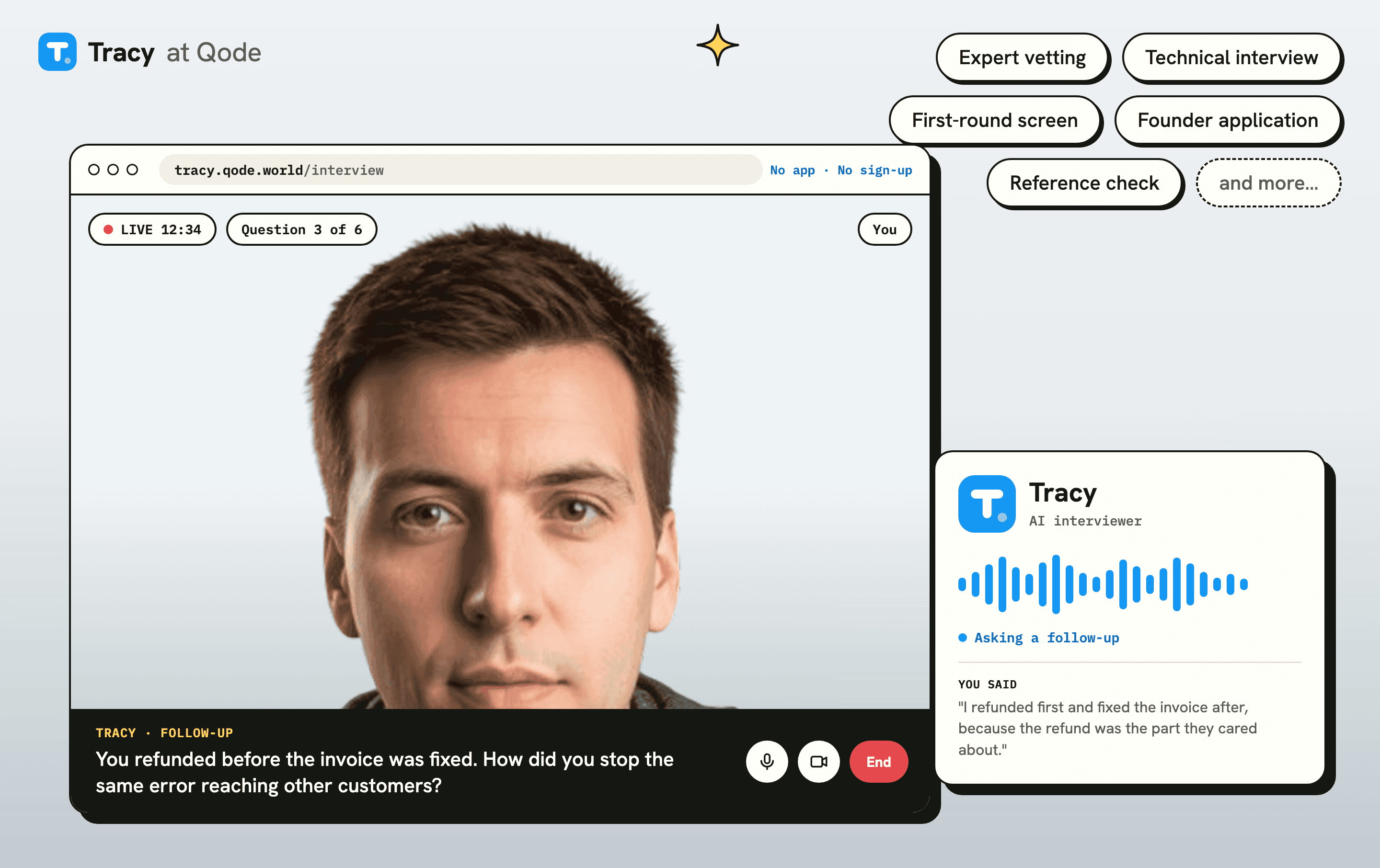The height and width of the screenshot is (868, 1380).
Task: Click the blue audio waveform in Tracy card
Action: pos(1103,584)
